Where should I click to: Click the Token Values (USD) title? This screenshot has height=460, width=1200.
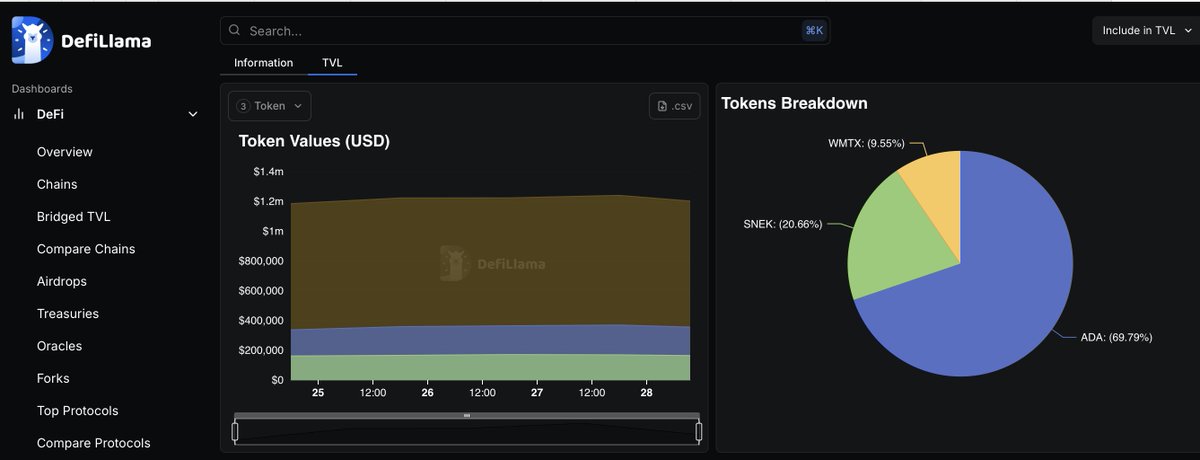[314, 141]
